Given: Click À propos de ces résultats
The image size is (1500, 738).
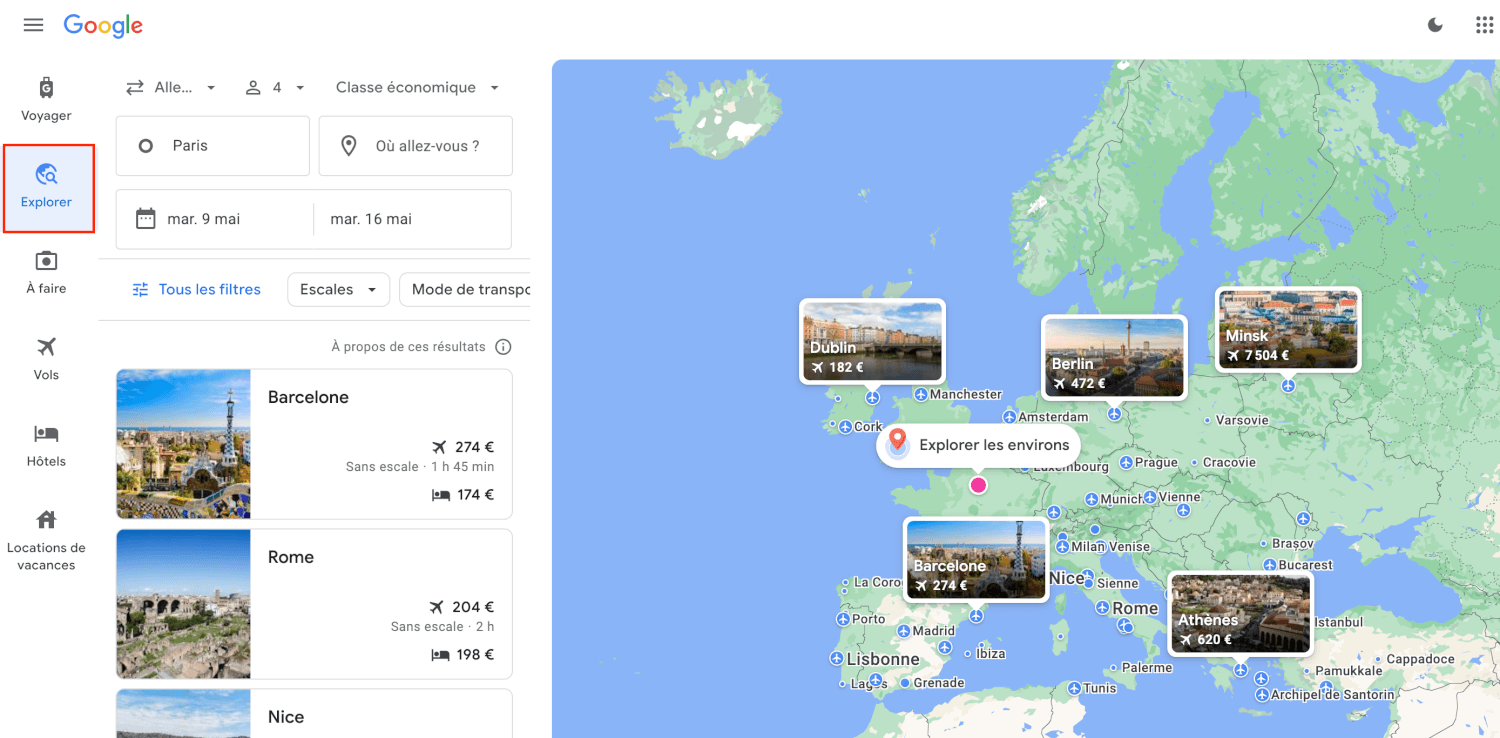Looking at the screenshot, I should pos(409,347).
